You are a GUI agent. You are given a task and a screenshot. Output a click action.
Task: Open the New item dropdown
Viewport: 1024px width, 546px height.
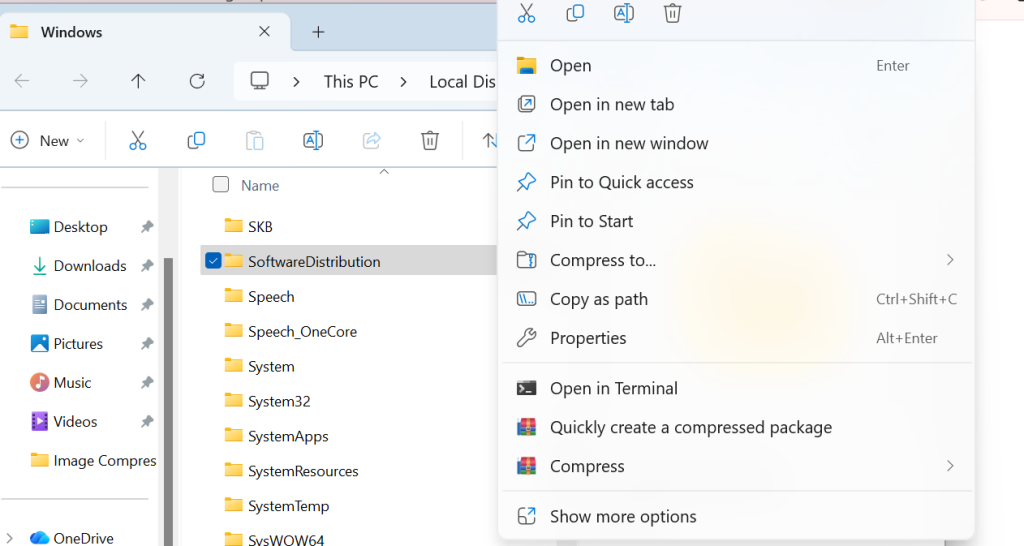pos(48,141)
